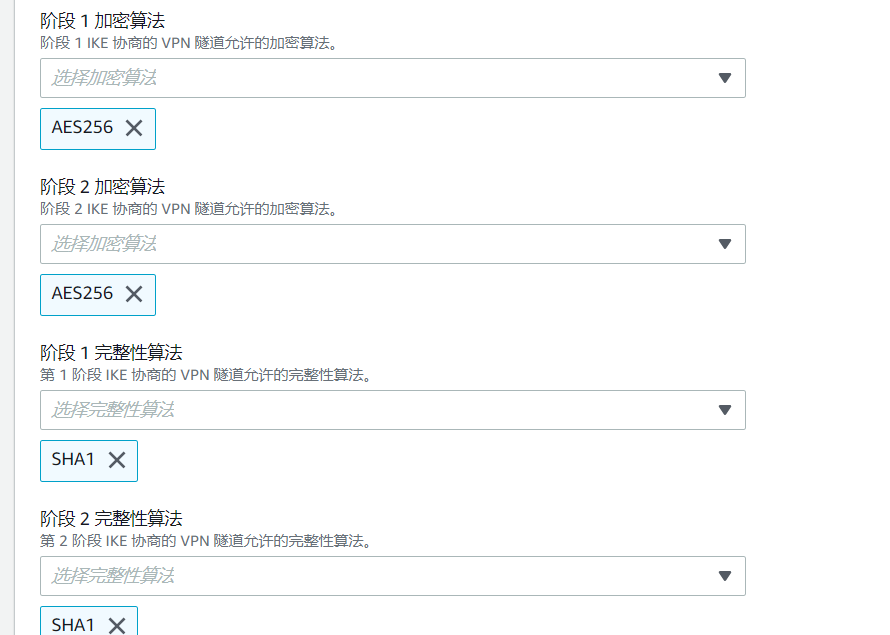Remove SHA1 tag under 阶段 1 完整性算法

point(117,460)
